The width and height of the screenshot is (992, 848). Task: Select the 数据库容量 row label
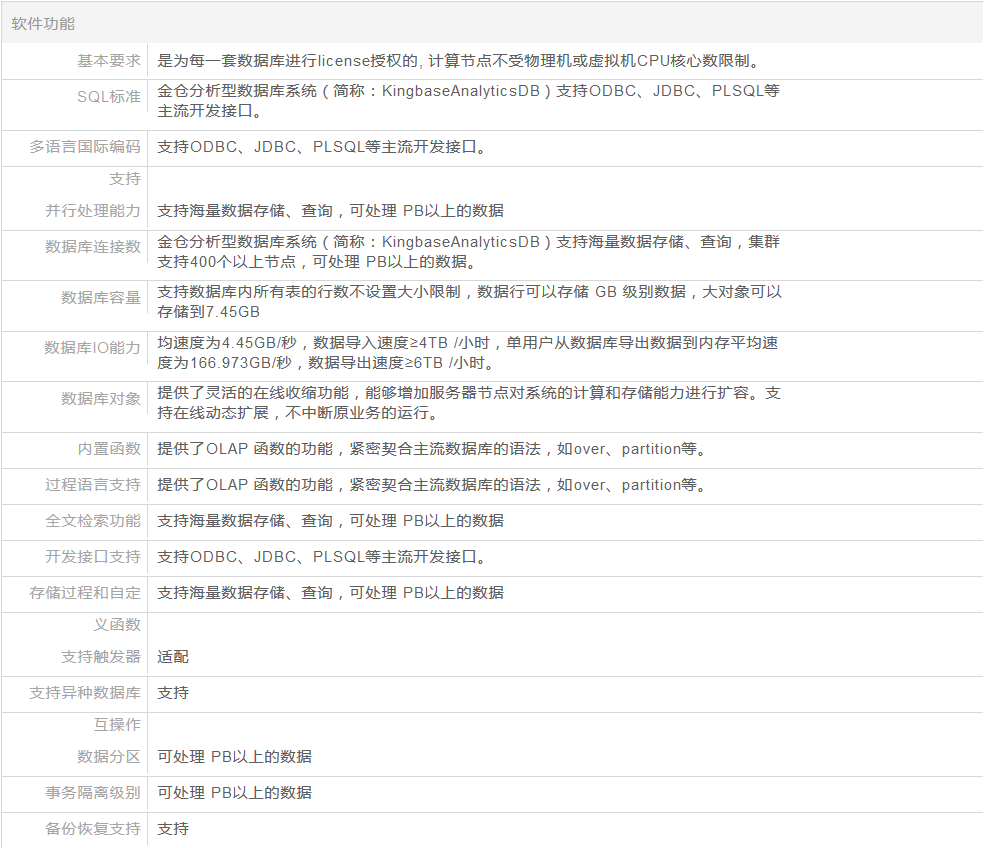(x=101, y=297)
